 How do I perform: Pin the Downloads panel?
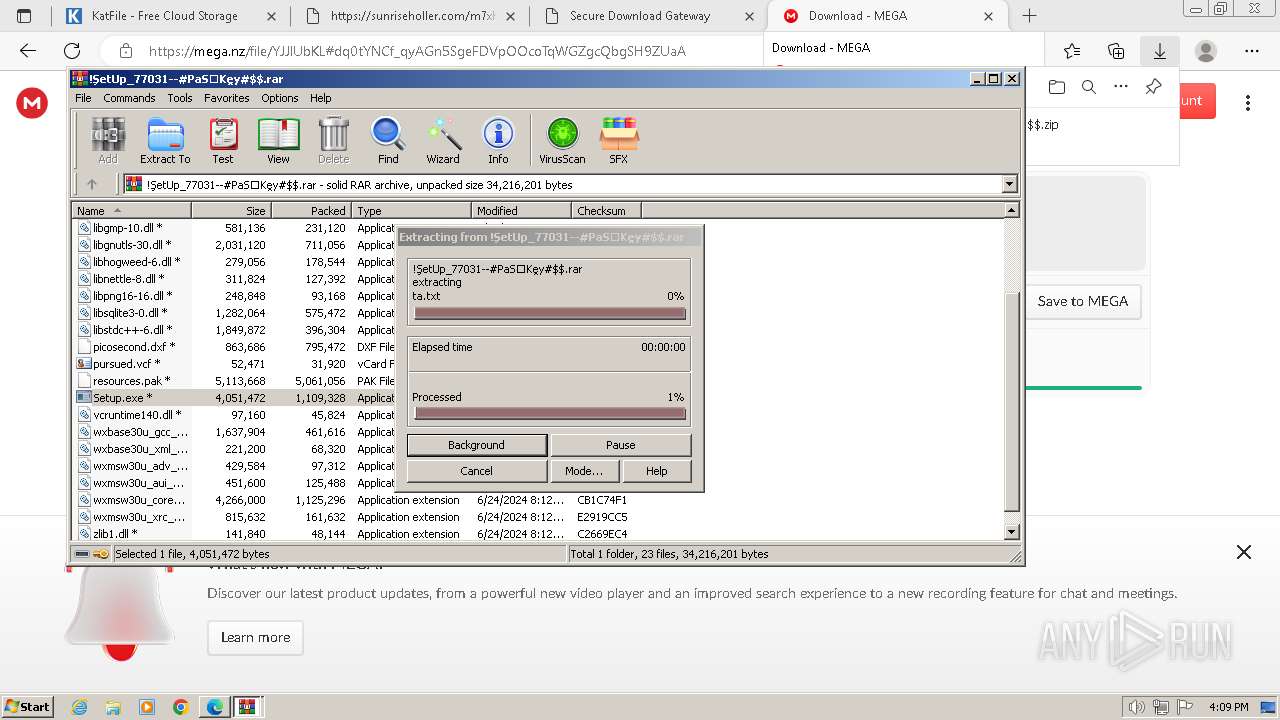pyautogui.click(x=1153, y=87)
